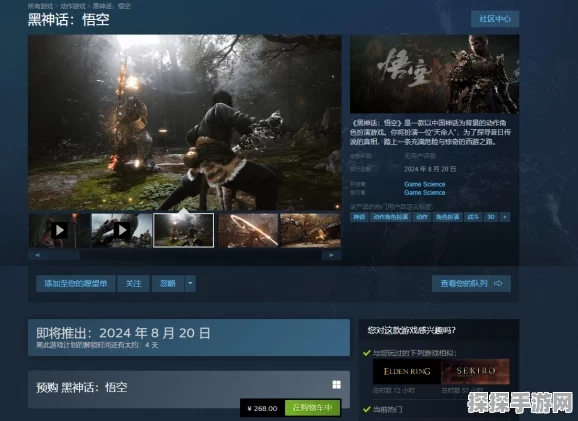The height and width of the screenshot is (421, 578).
Task: Click checkmark beside 当前热门
Action: (x=366, y=409)
